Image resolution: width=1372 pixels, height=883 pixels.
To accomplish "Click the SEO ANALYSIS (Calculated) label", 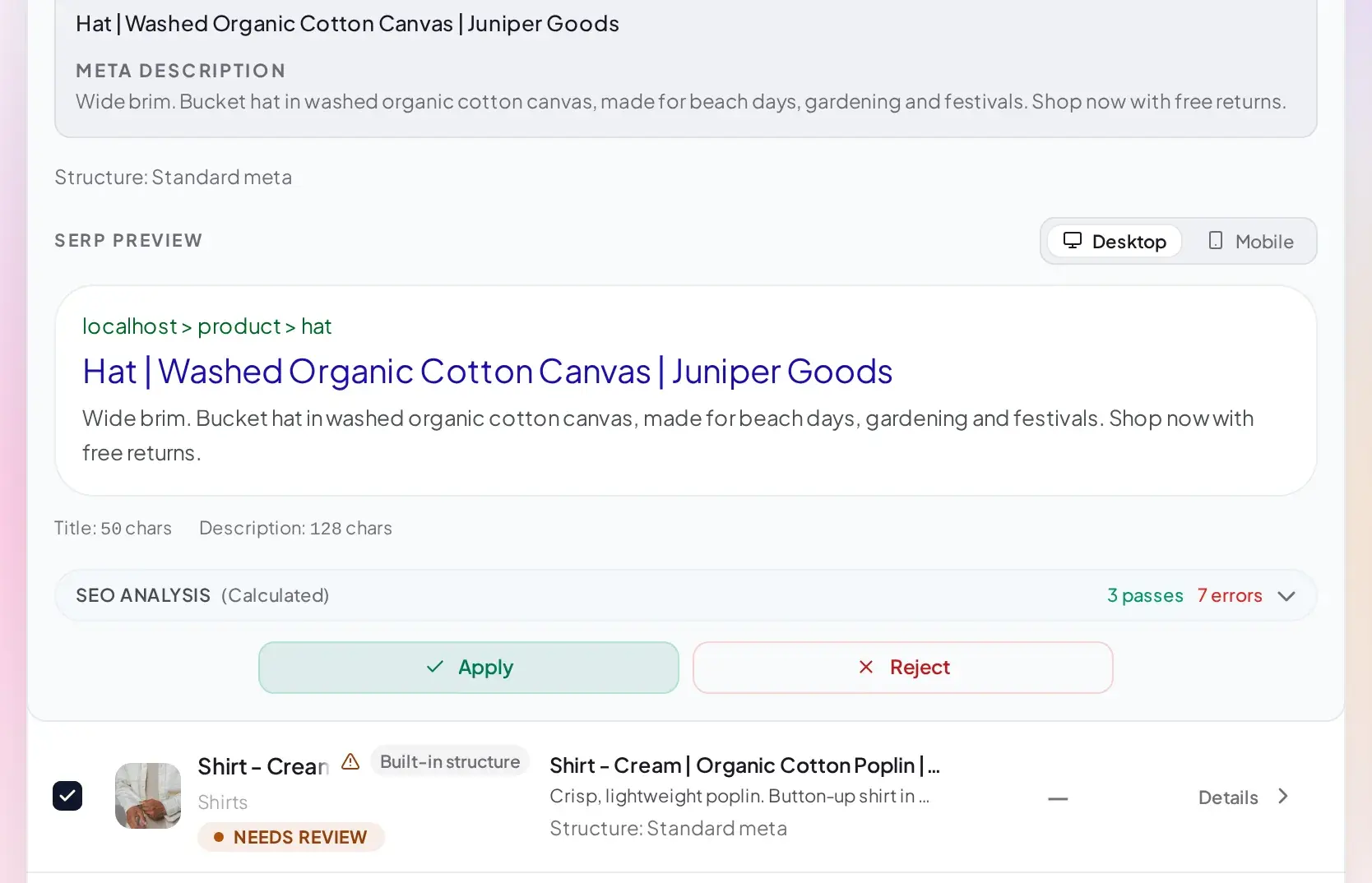I will point(202,595).
